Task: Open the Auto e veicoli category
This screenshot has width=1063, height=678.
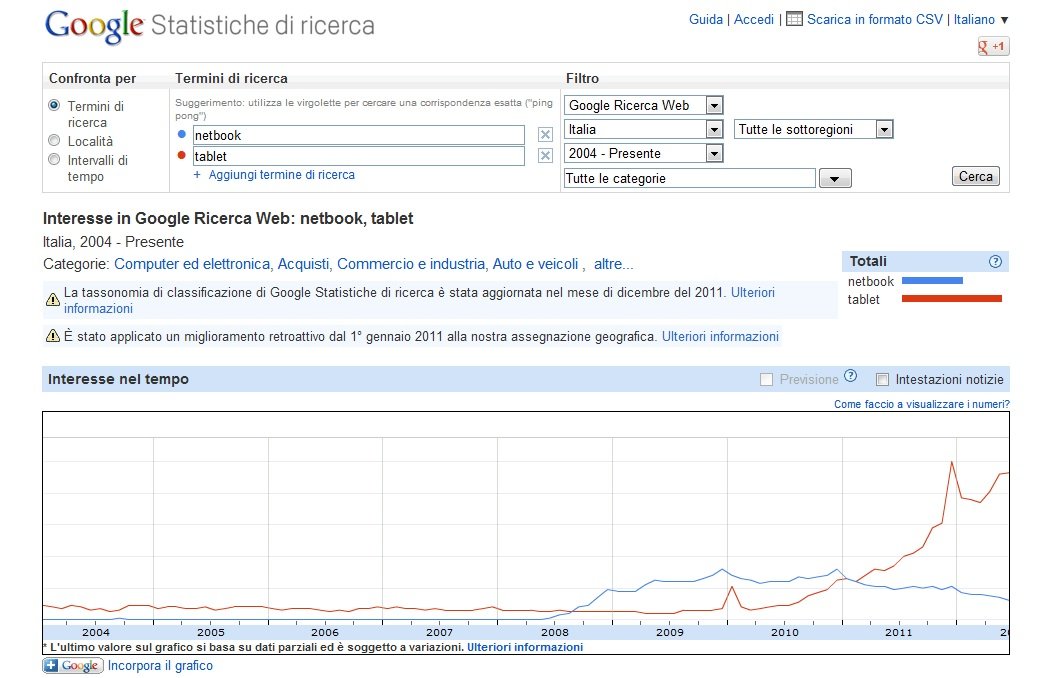Action: [x=535, y=264]
